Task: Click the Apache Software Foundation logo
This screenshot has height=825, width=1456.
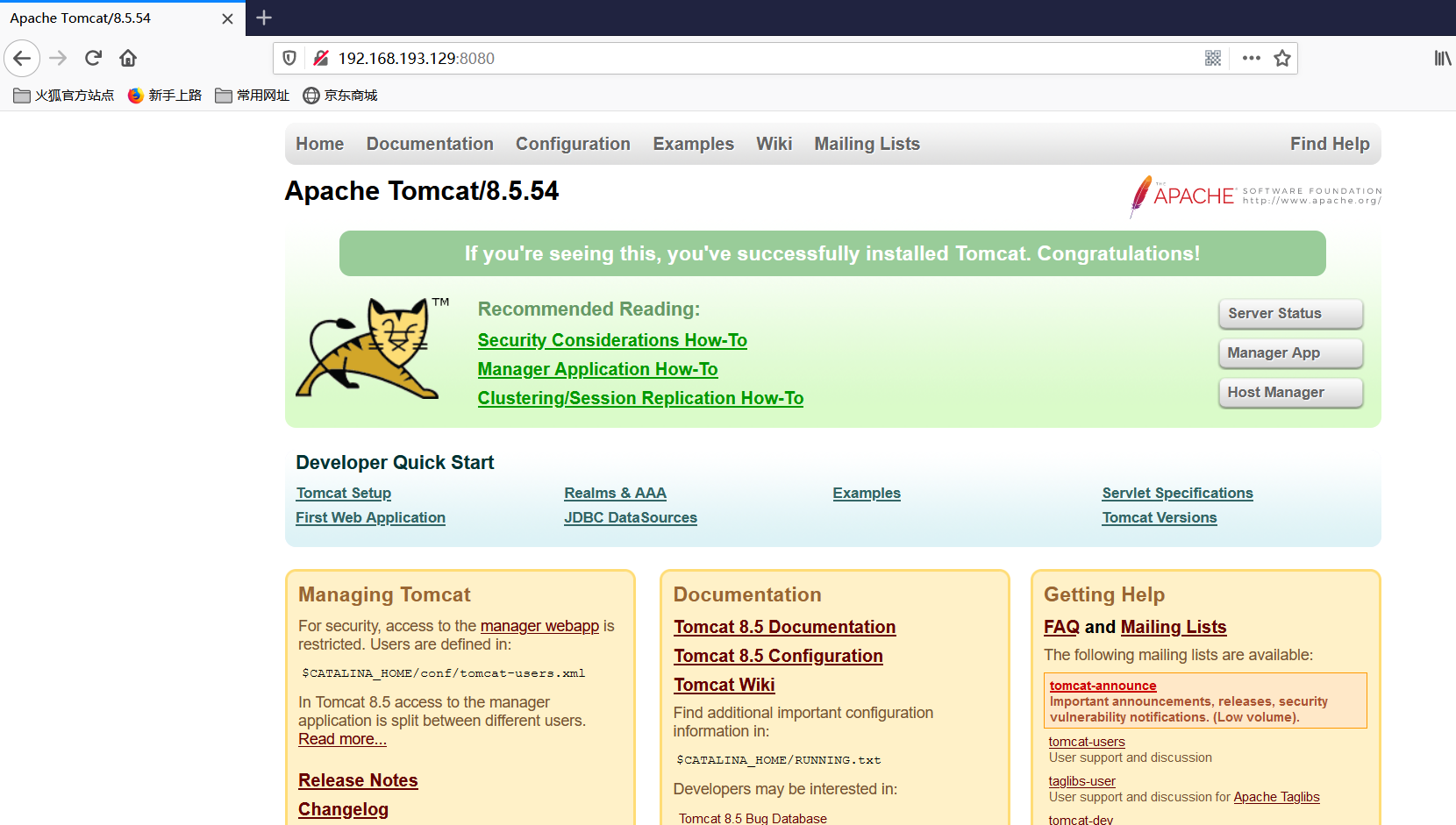Action: 1255,196
